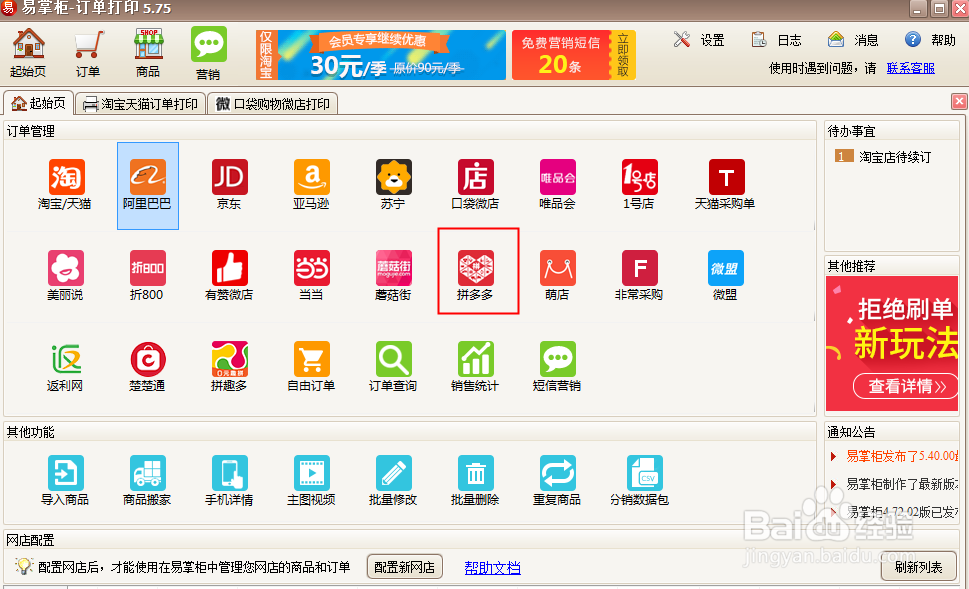The image size is (969, 589).
Task: Open 批量删除 trash icon
Action: point(475,481)
